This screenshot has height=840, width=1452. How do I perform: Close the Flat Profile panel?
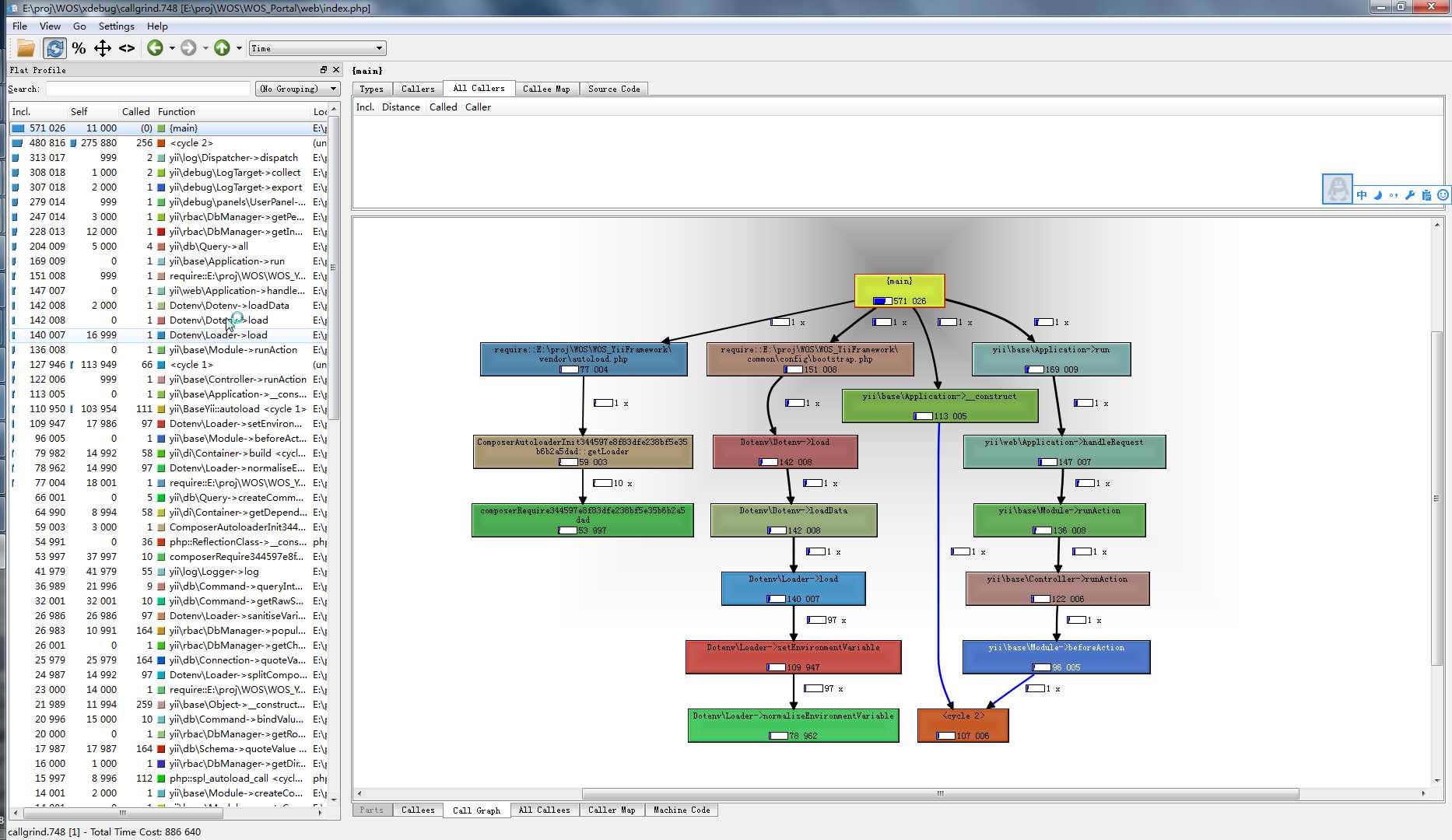(335, 69)
